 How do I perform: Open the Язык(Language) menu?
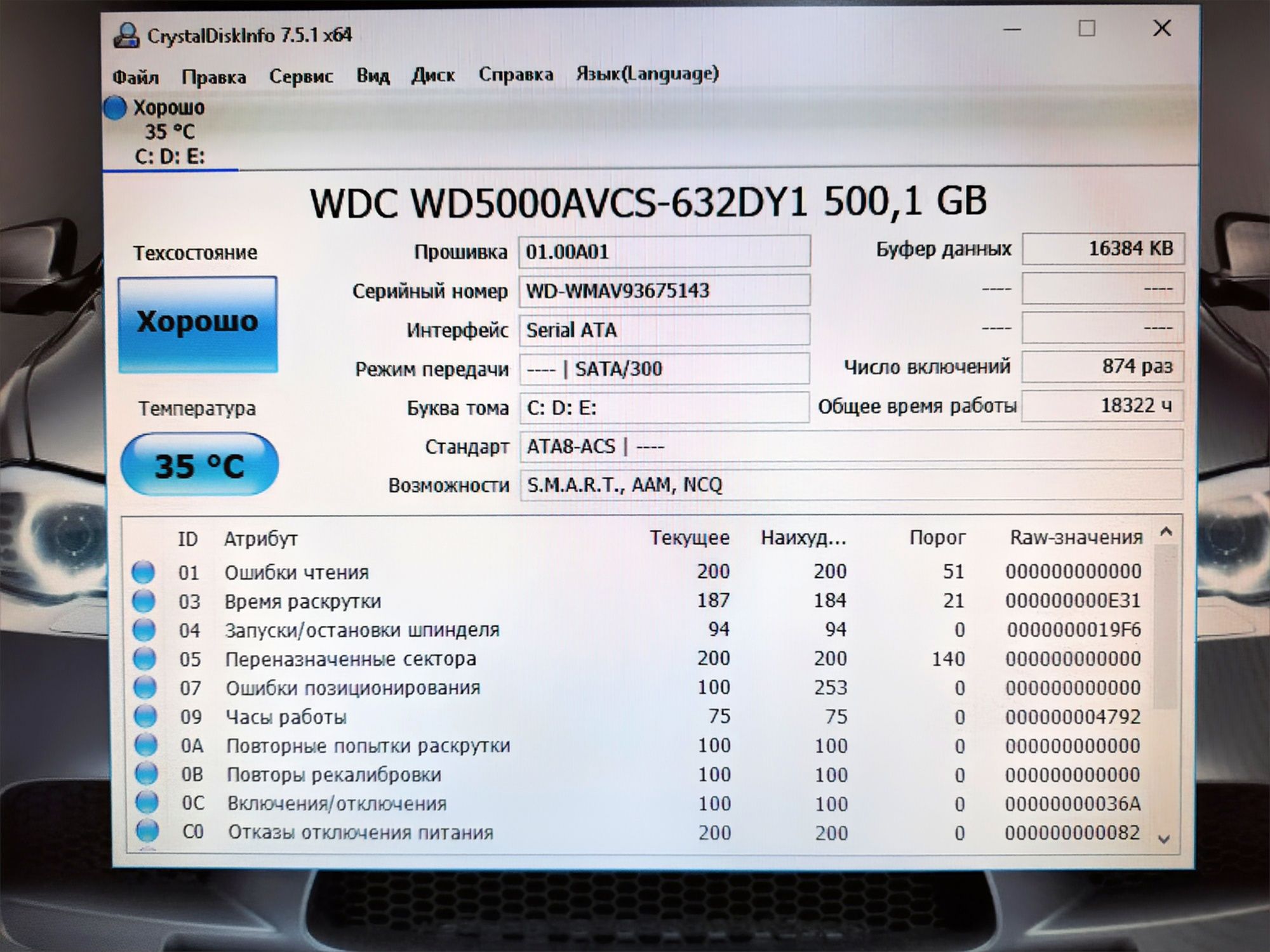(x=647, y=74)
